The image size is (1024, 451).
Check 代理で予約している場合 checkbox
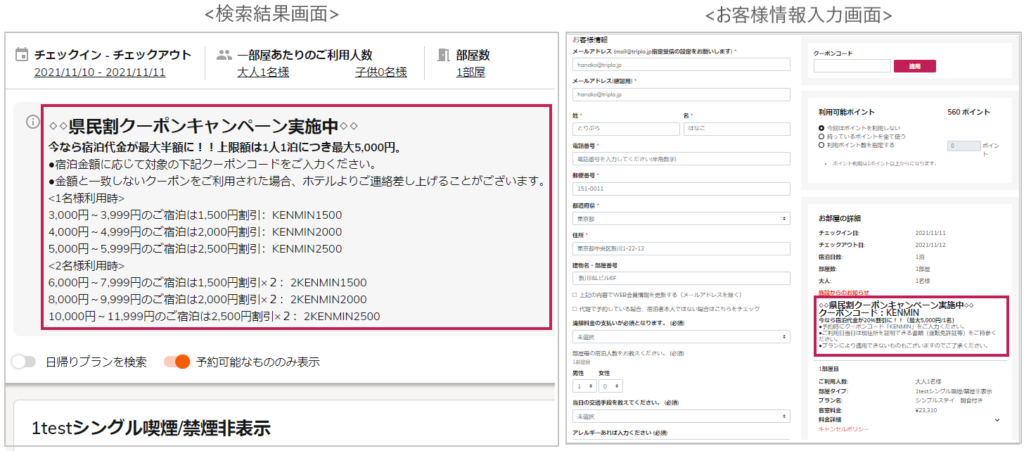pos(574,308)
